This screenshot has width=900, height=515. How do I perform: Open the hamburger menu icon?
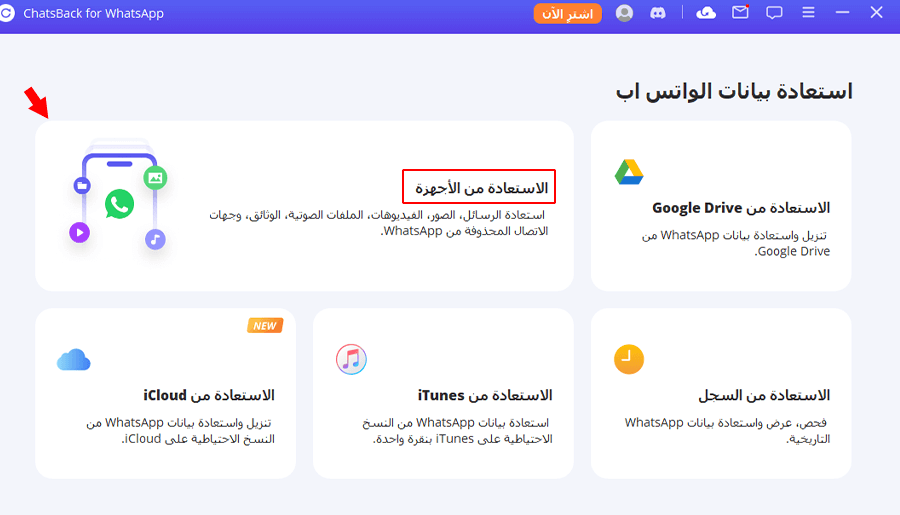pyautogui.click(x=808, y=12)
